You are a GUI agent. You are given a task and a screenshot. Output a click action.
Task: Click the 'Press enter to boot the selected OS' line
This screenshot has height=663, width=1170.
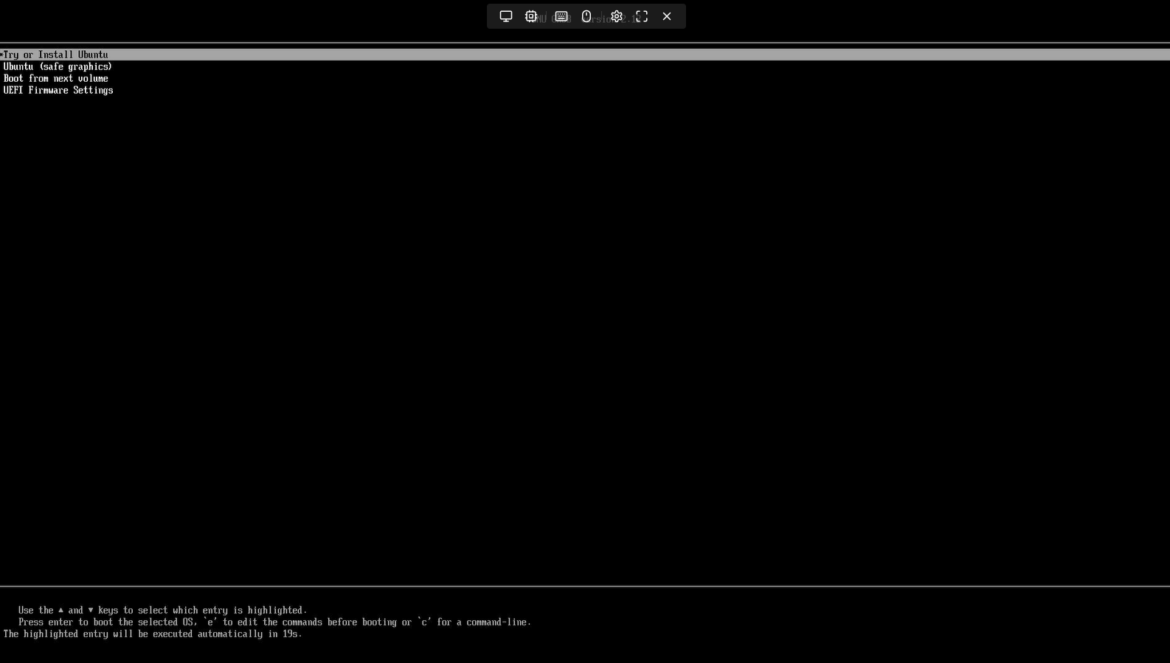[x=275, y=622]
